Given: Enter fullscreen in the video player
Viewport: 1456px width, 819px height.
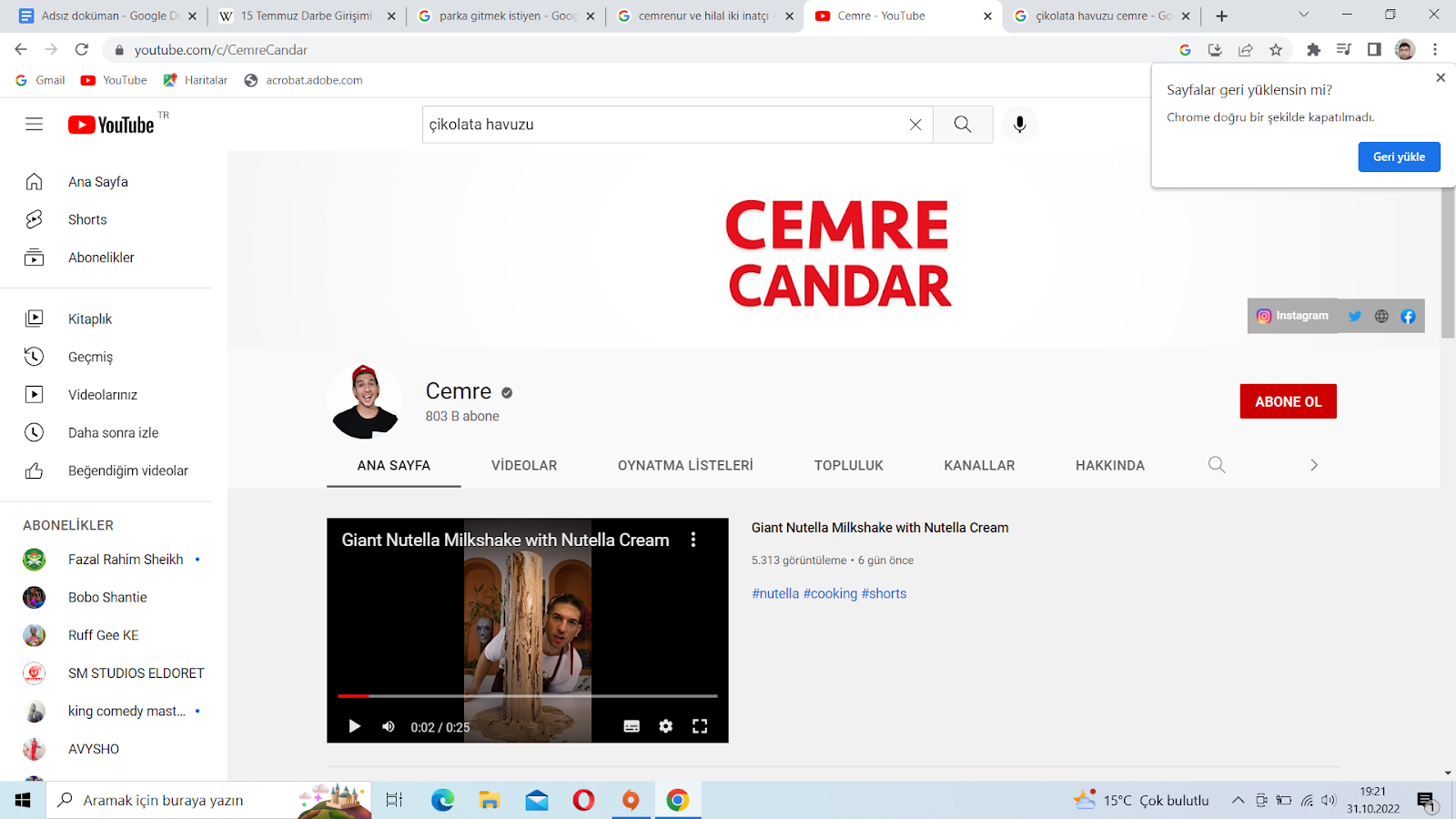Looking at the screenshot, I should pyautogui.click(x=700, y=726).
